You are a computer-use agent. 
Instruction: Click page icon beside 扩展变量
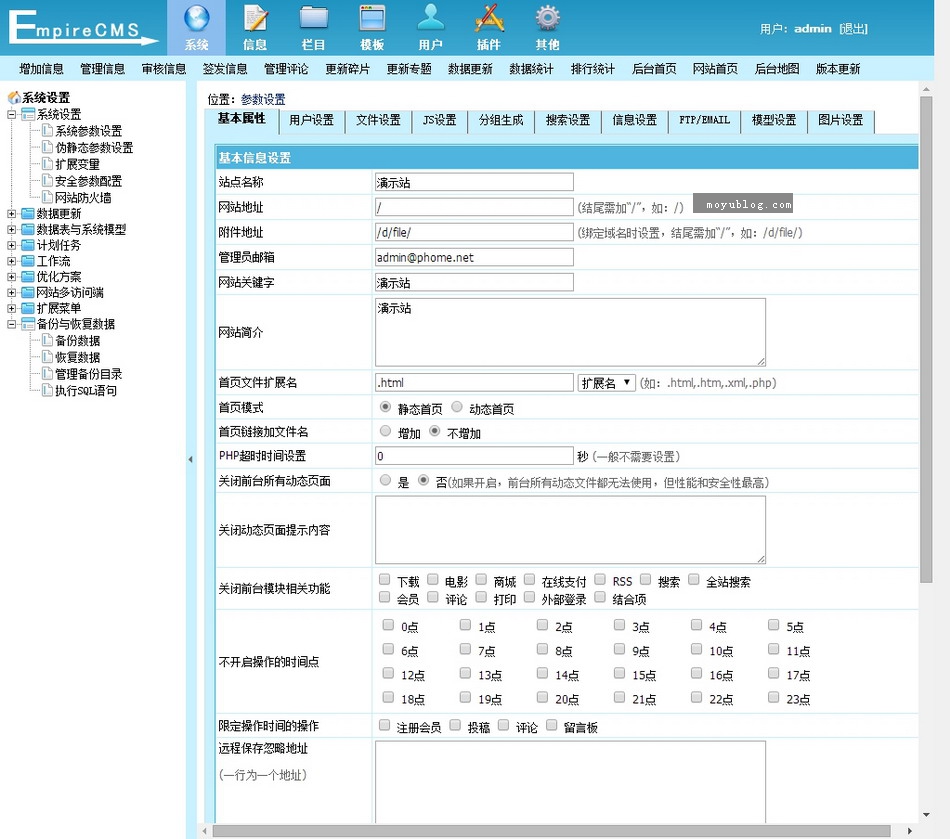pos(47,164)
